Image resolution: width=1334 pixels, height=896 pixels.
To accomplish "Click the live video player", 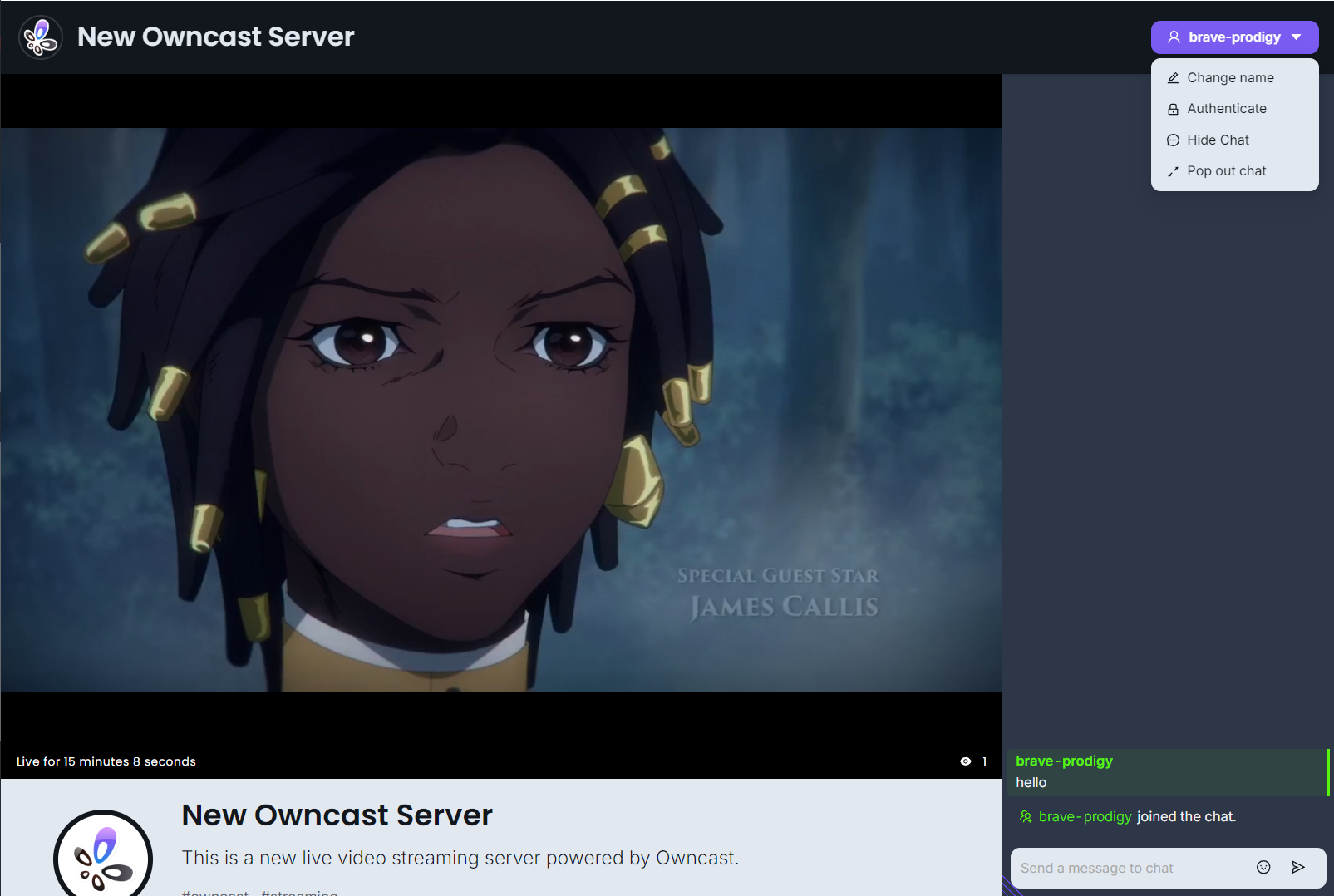I will point(501,410).
